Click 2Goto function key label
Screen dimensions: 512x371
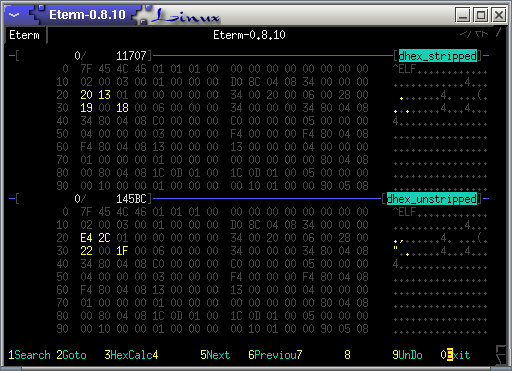[71, 355]
